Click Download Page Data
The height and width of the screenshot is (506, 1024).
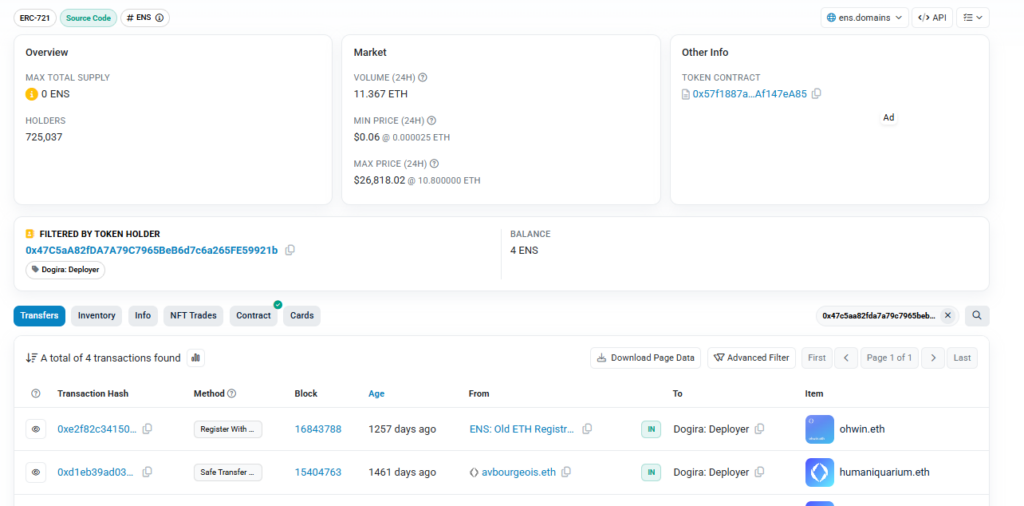646,358
